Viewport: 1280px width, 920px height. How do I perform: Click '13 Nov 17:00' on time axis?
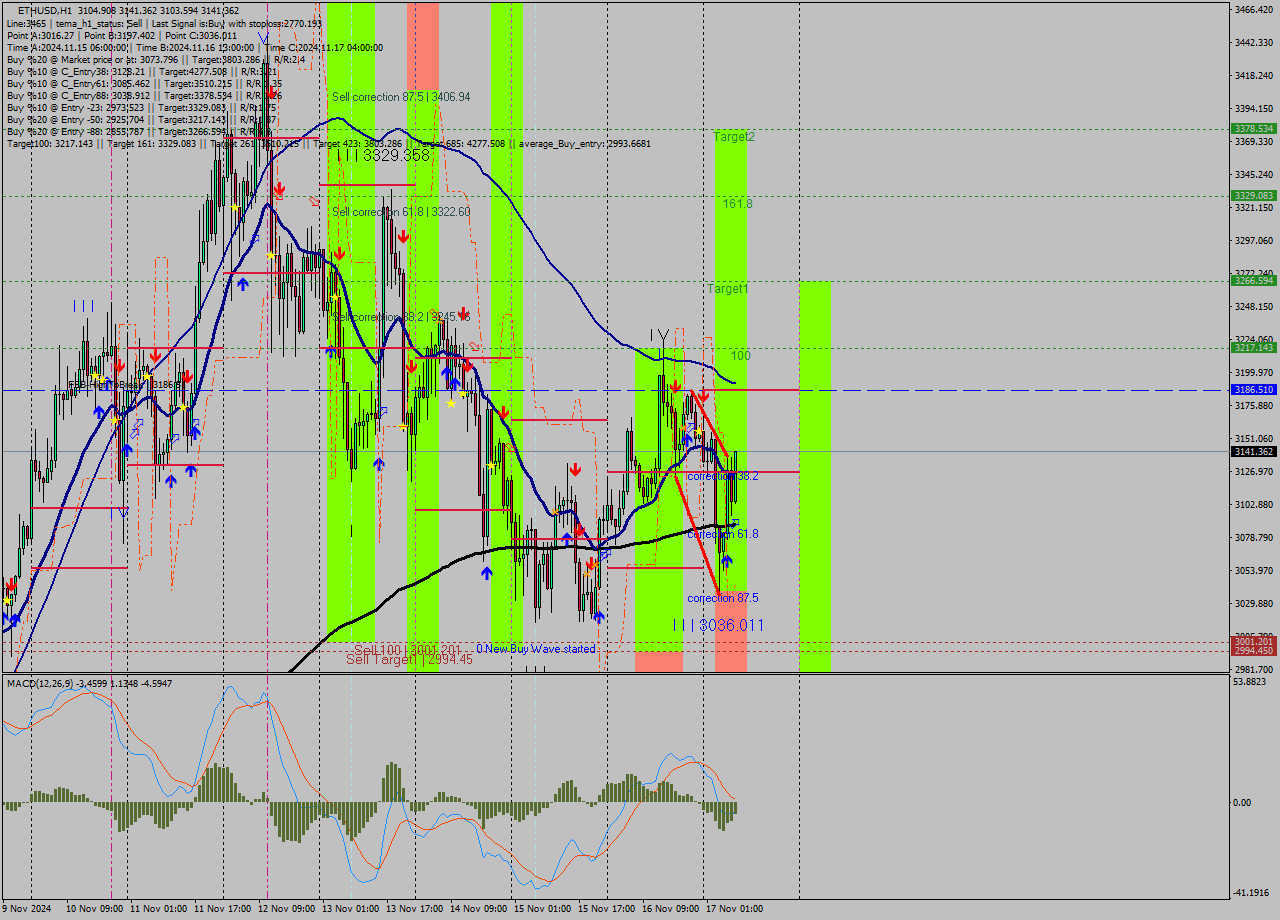[415, 909]
